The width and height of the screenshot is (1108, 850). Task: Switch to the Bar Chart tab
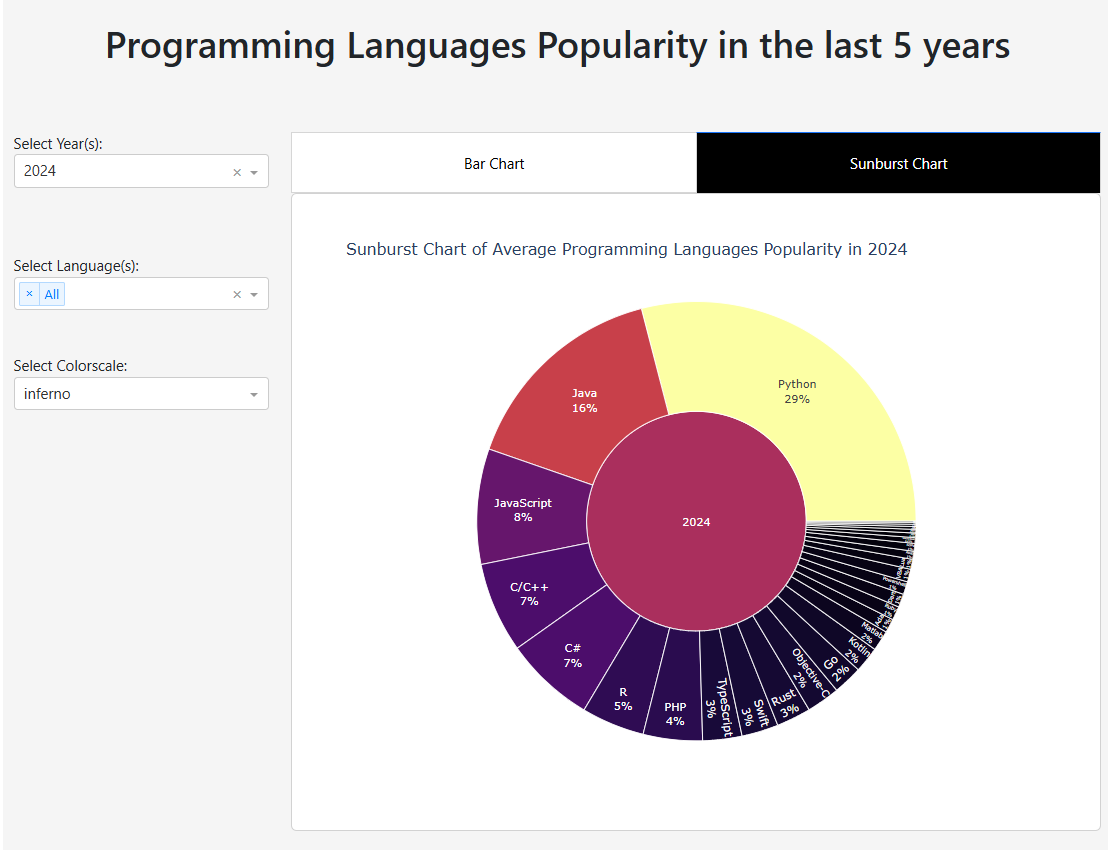coord(494,163)
